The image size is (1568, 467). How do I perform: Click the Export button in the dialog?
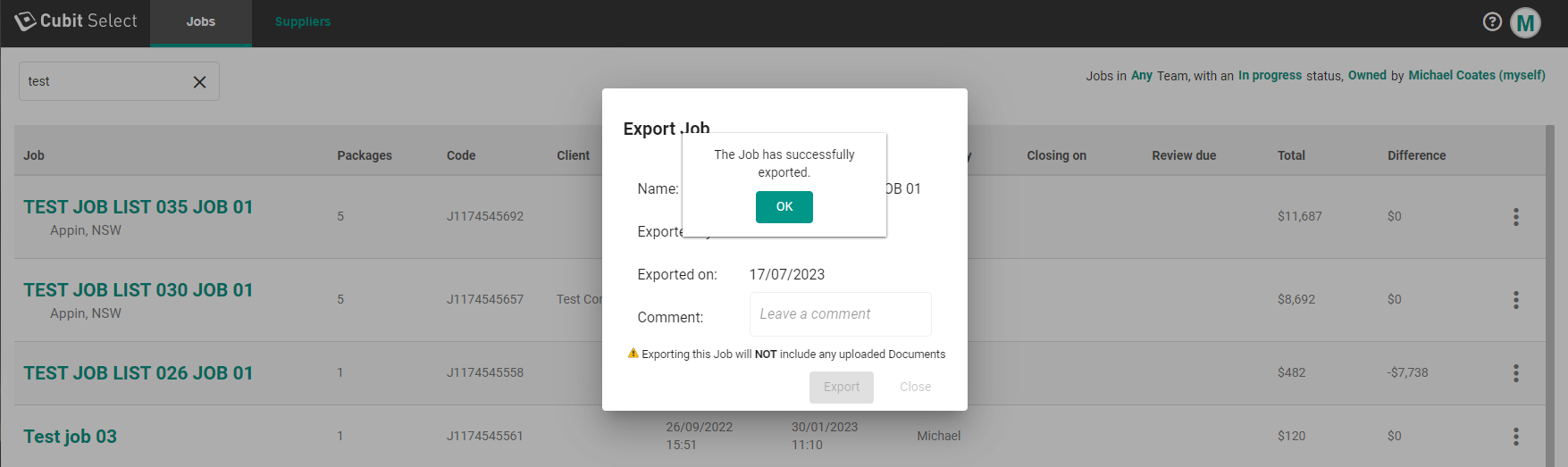point(841,387)
